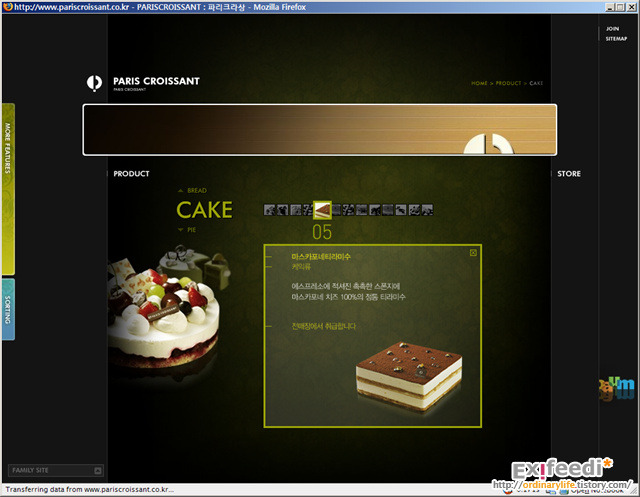The image size is (640, 497).
Task: Click the top banner animation area
Action: pos(320,130)
